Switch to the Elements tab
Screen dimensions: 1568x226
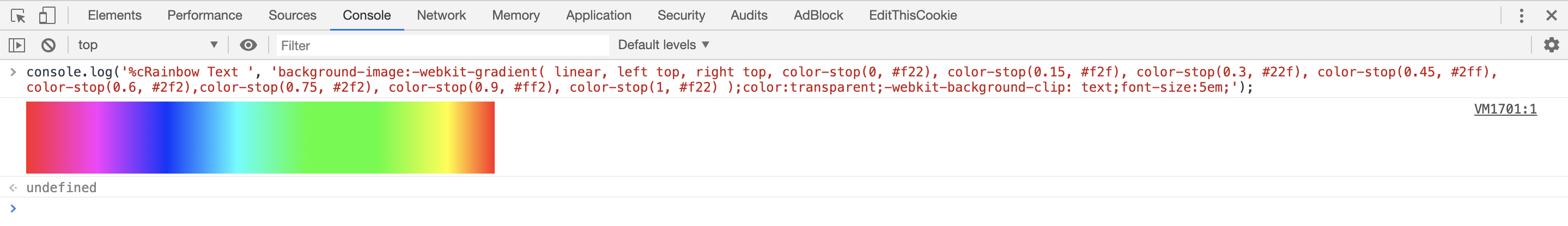pos(114,15)
